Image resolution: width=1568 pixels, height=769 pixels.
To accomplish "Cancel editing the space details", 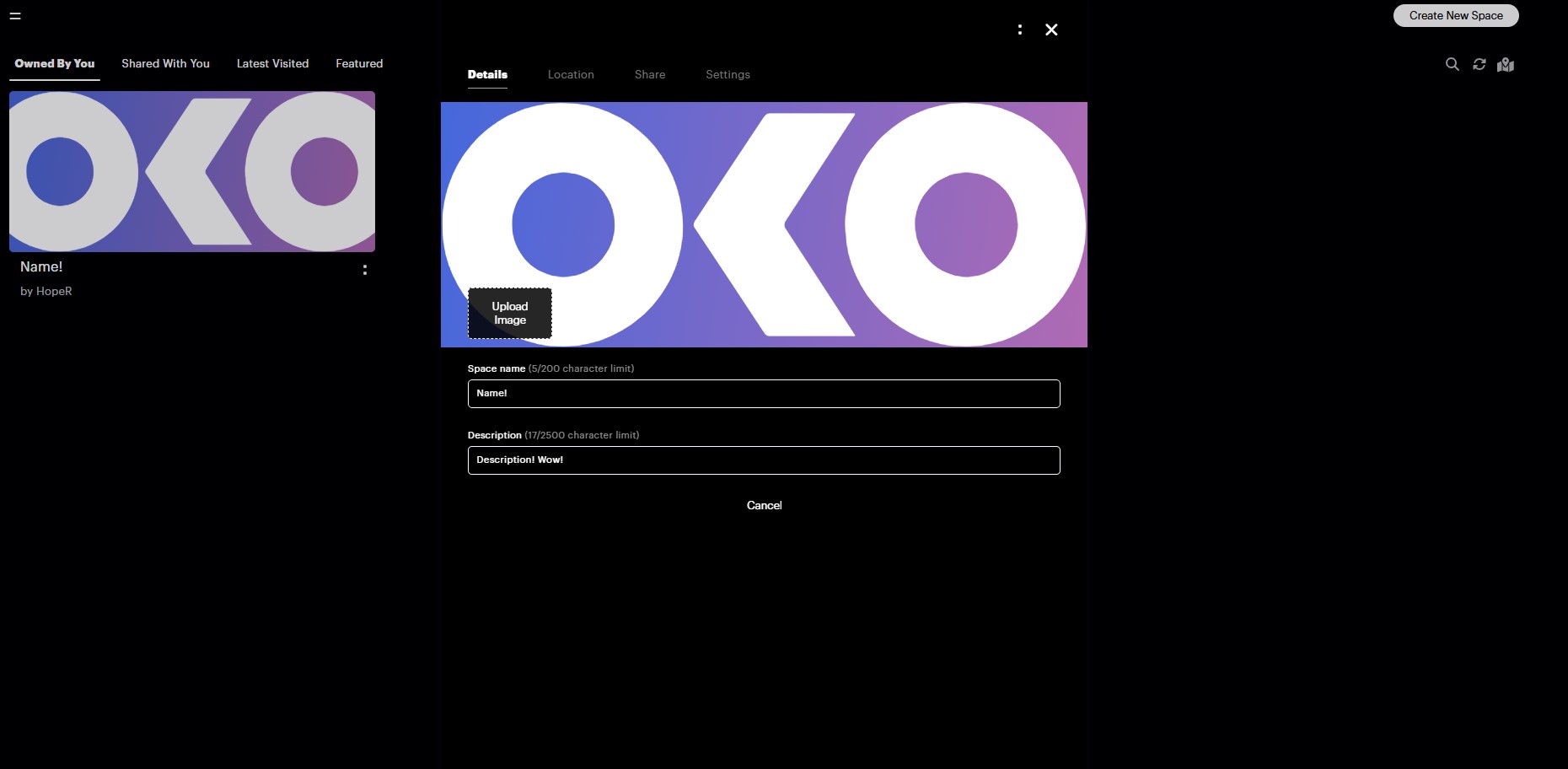I will [x=764, y=505].
